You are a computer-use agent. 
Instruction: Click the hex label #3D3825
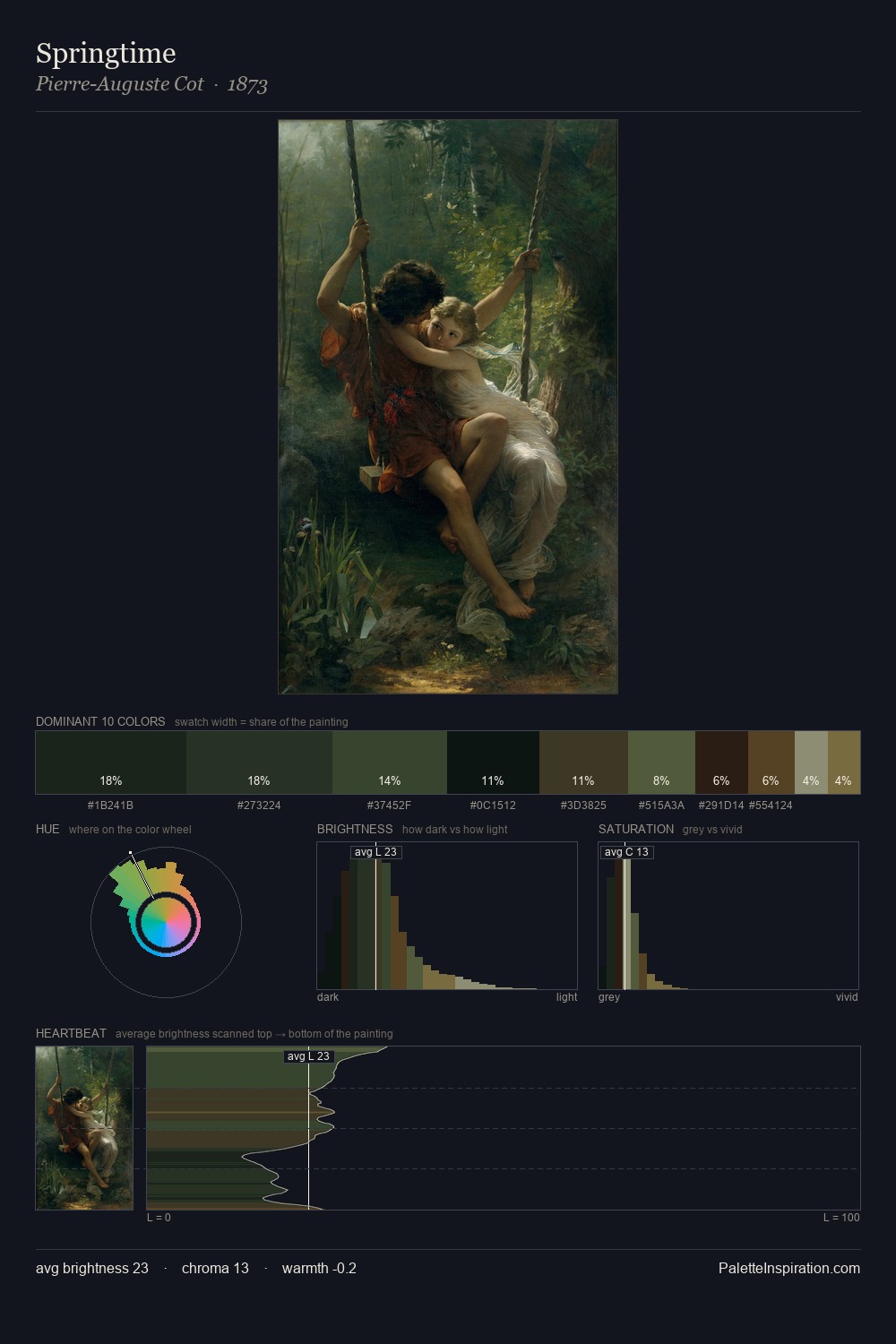[x=583, y=806]
